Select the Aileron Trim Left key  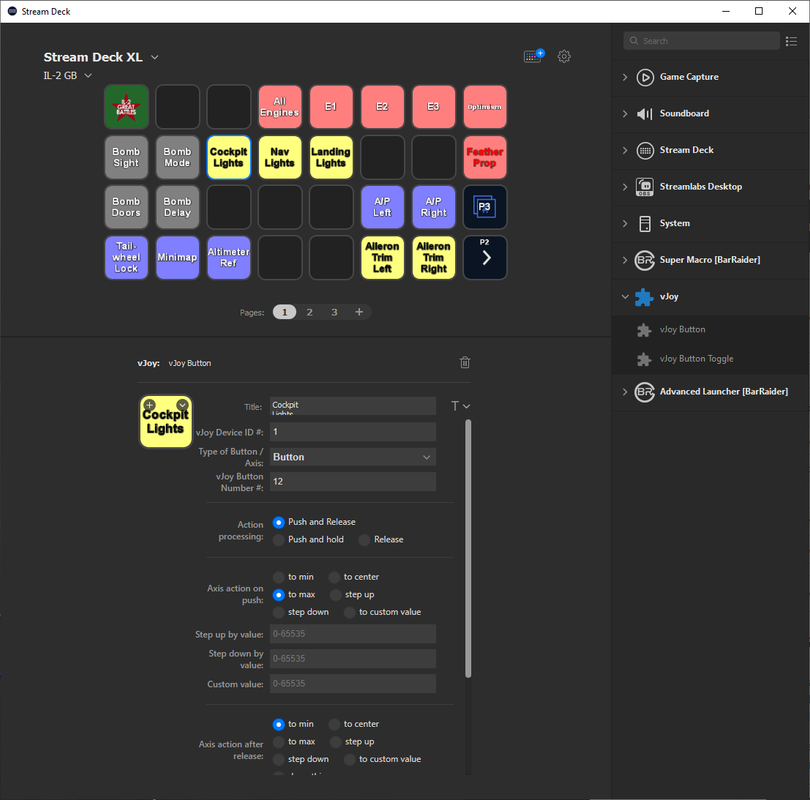click(382, 257)
